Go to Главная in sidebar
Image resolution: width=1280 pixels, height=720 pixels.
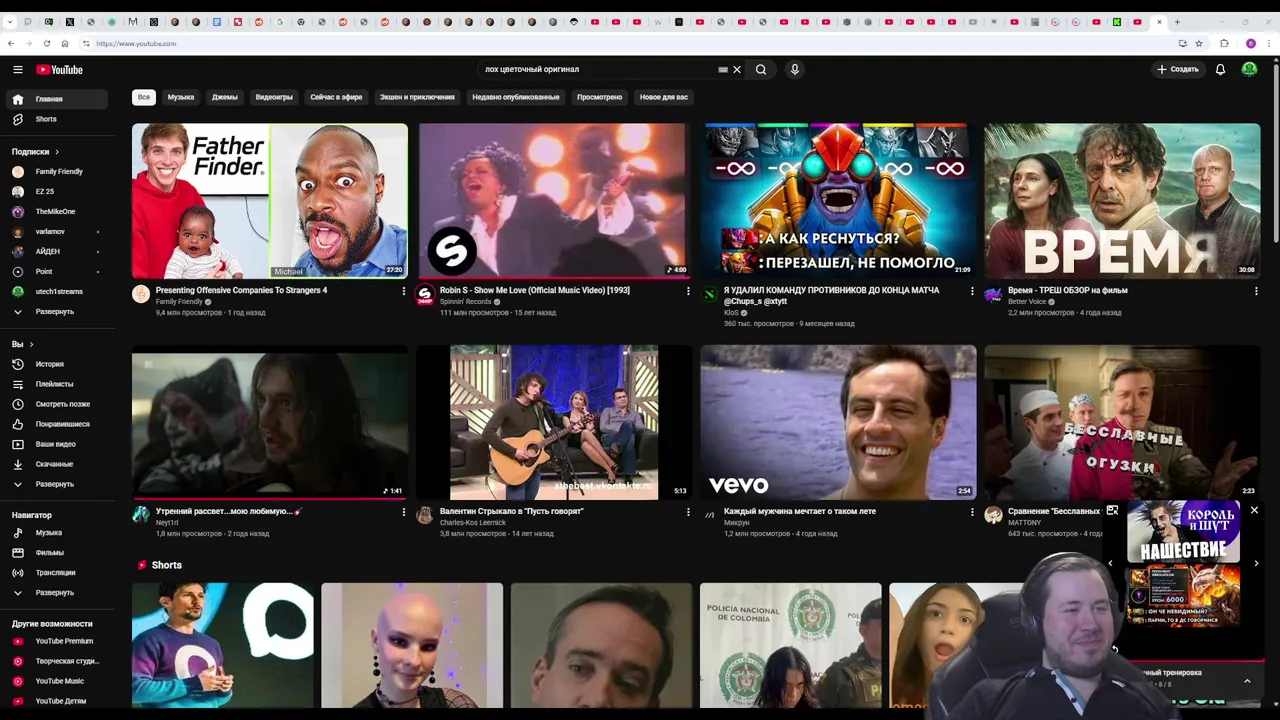click(x=58, y=99)
